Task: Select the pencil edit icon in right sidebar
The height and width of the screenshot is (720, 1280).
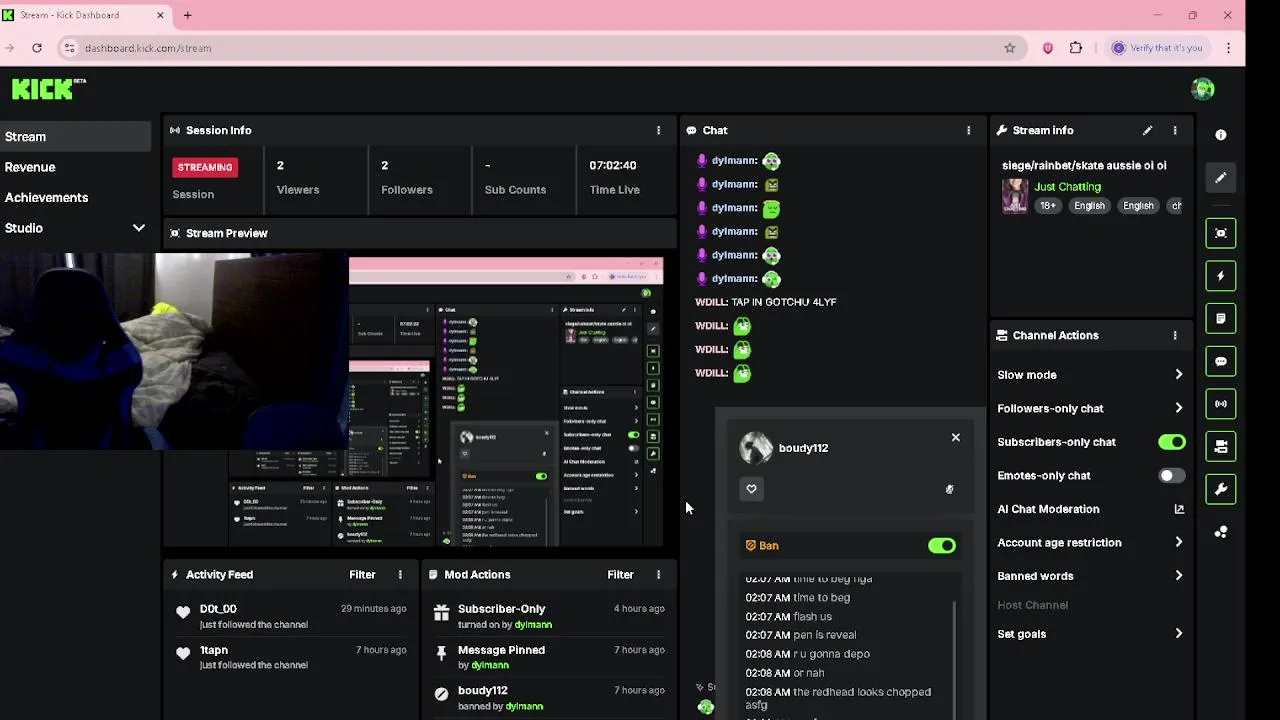Action: point(1220,178)
